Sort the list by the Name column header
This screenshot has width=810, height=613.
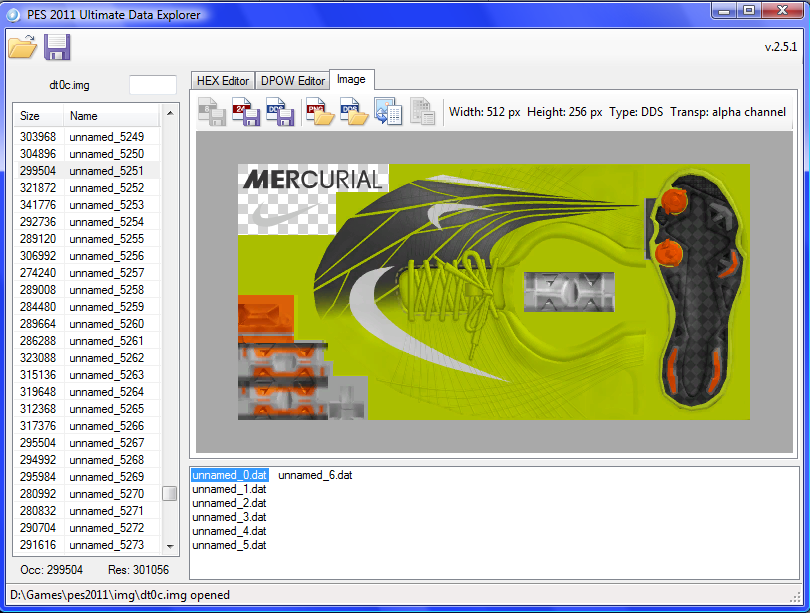[112, 116]
